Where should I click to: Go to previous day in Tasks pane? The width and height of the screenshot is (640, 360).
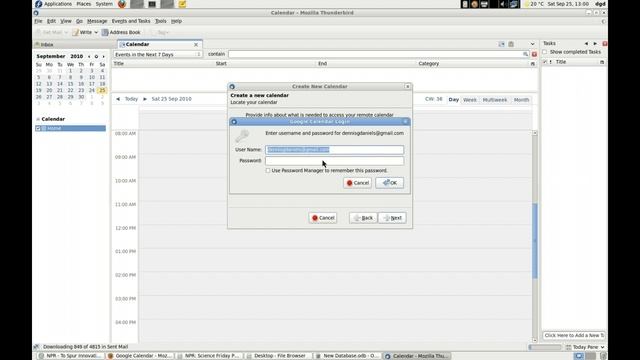coord(586,43)
